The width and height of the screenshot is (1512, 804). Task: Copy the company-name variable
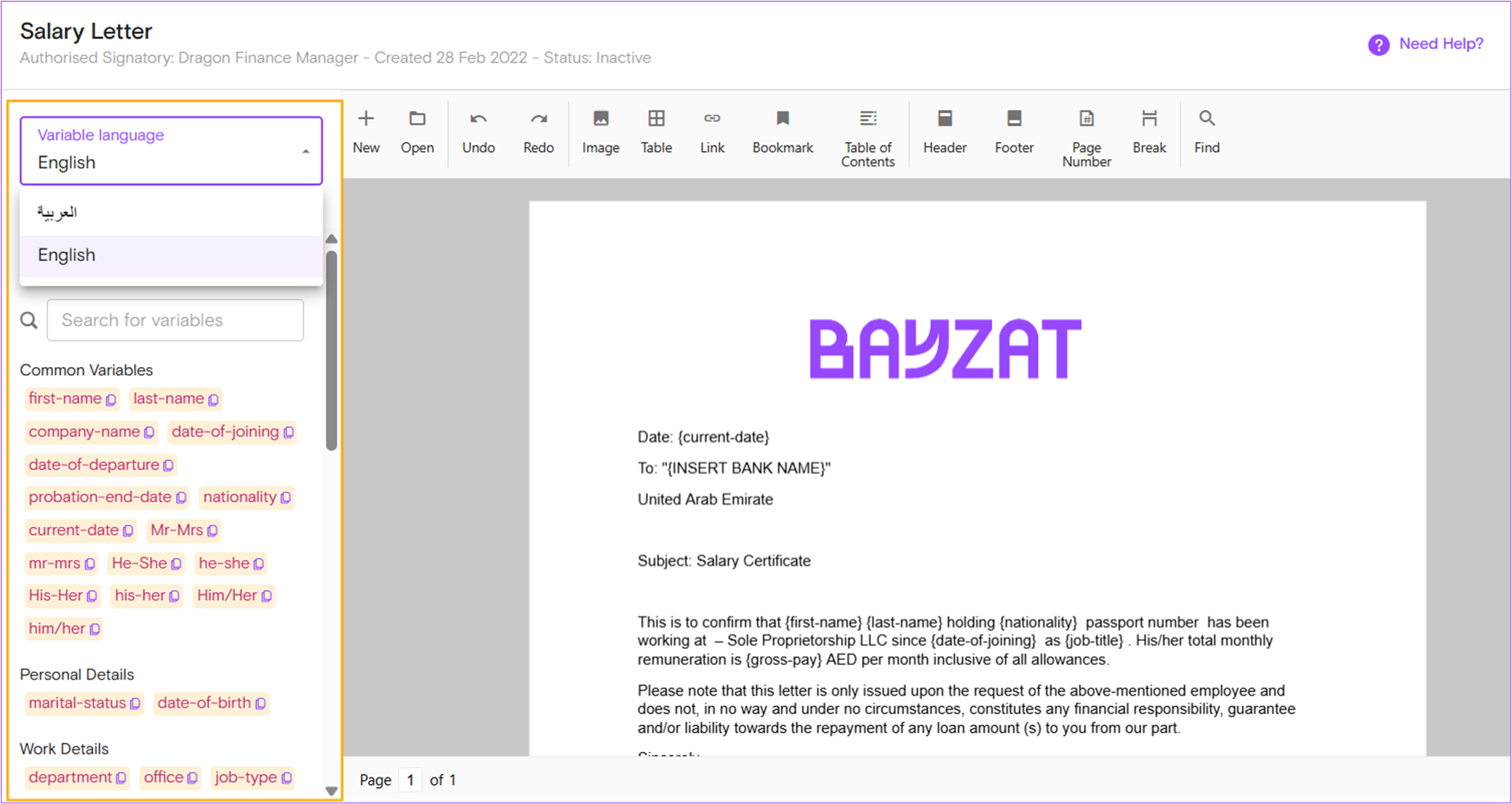(x=149, y=432)
